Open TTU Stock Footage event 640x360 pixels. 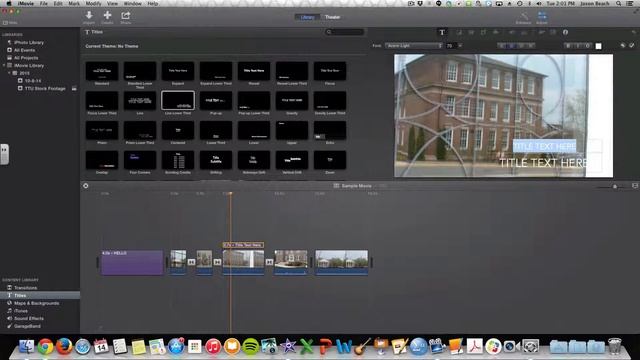45,89
